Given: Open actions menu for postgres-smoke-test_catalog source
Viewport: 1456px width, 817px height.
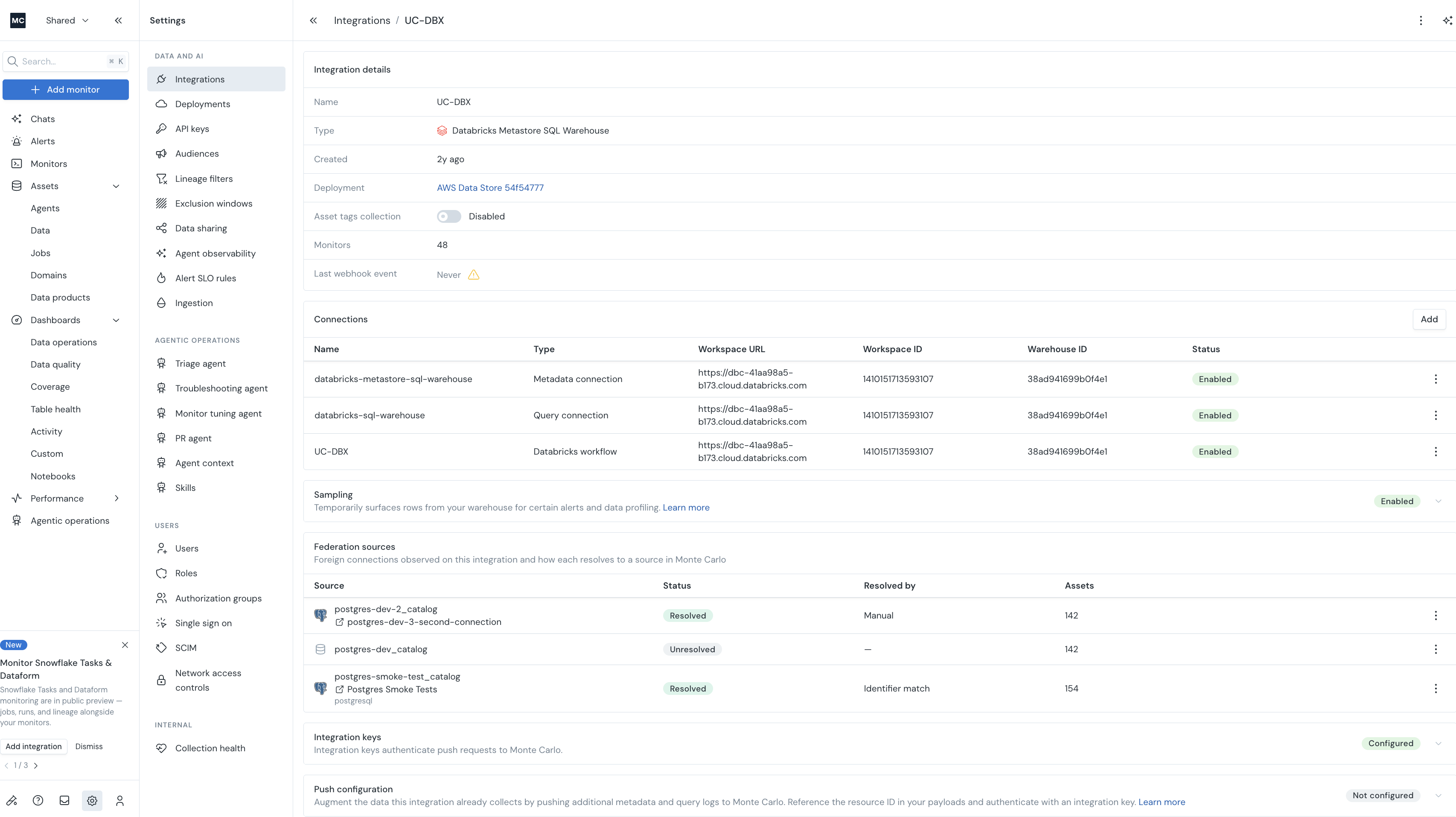Looking at the screenshot, I should coord(1436,688).
